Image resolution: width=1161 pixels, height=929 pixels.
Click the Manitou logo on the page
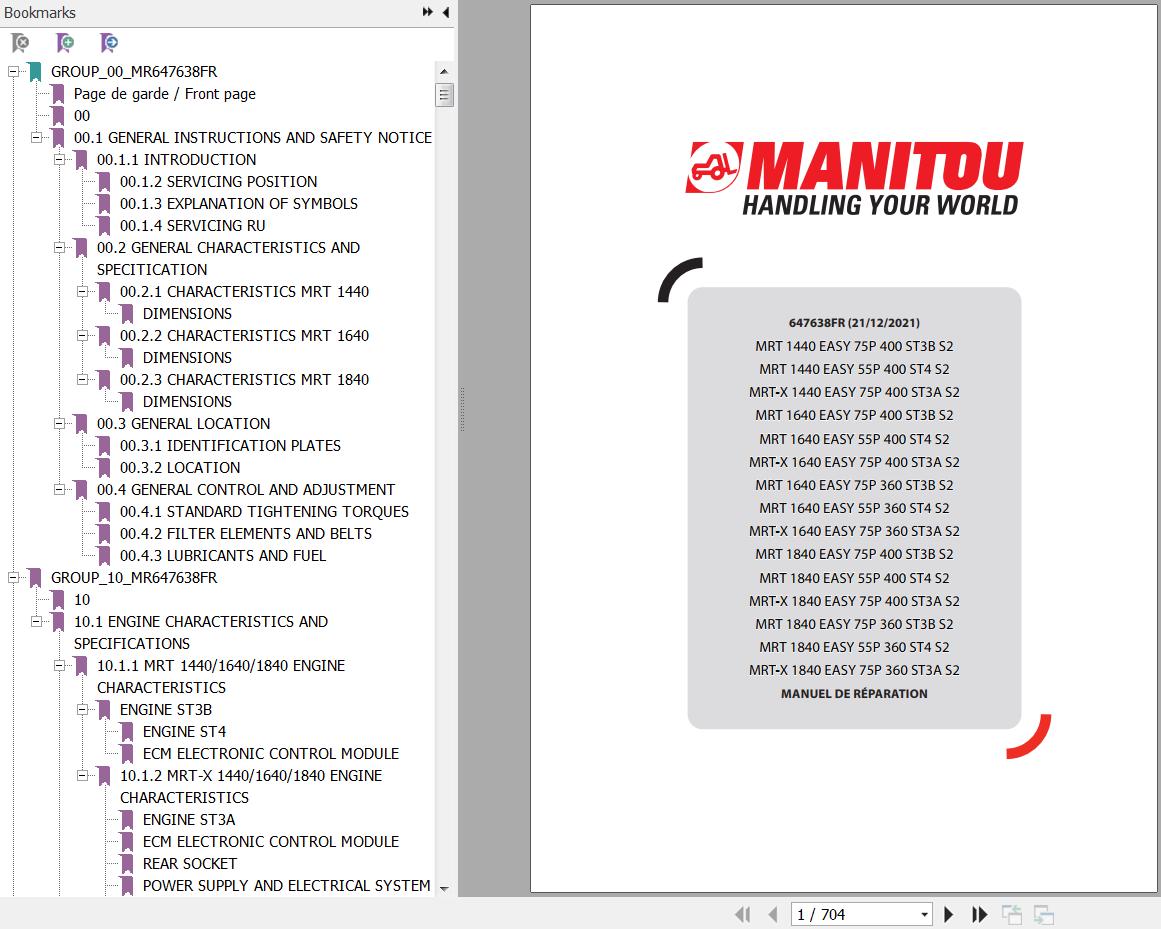(854, 178)
